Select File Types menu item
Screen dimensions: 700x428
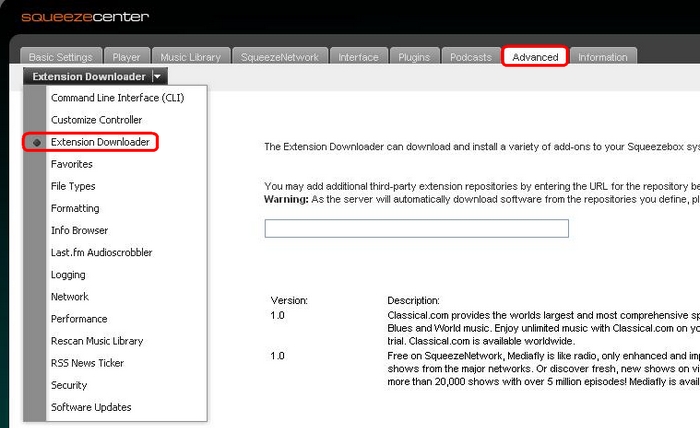click(73, 186)
